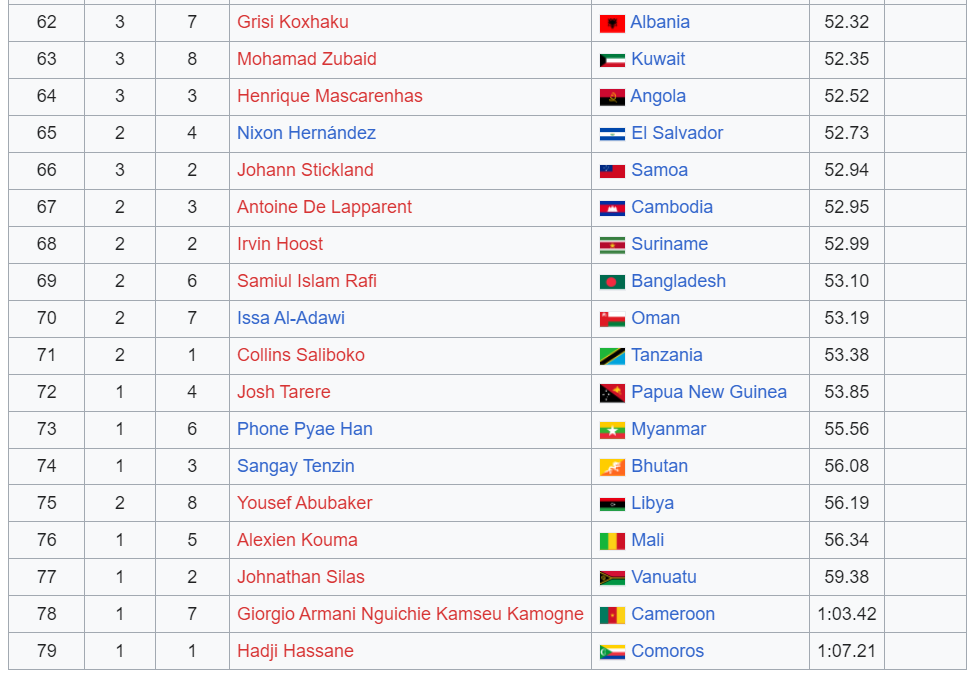Follow the Phone Pyae Han link
Screen dimensions: 975x676
(305, 429)
